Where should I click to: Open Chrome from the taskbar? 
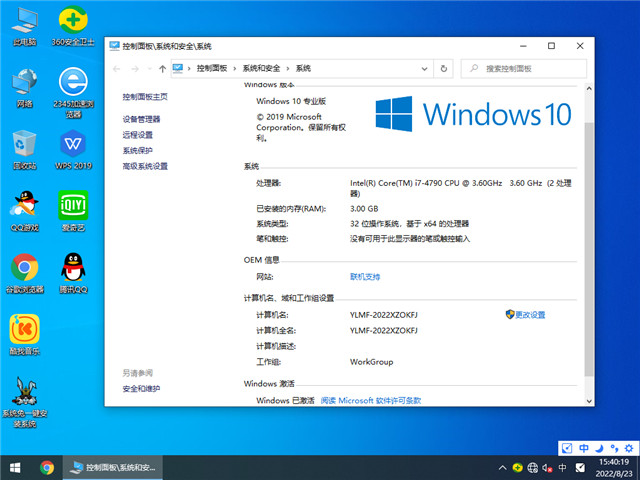coord(47,468)
